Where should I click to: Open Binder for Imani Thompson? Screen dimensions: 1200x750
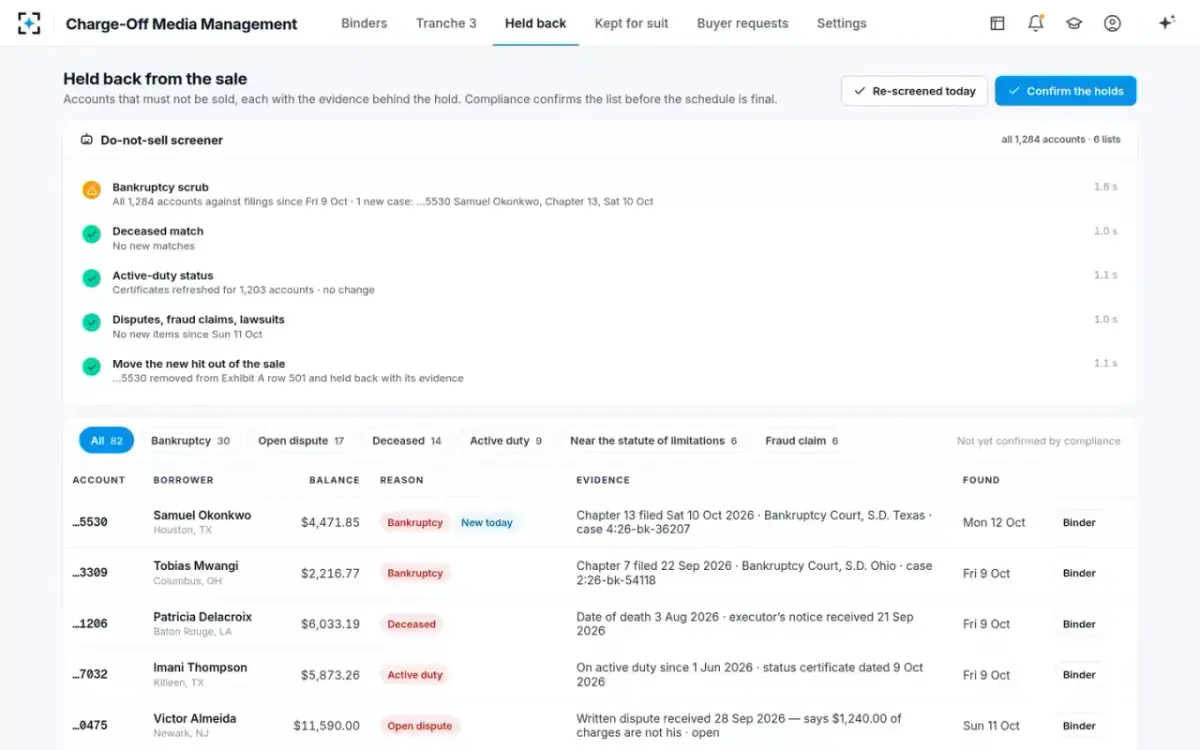click(1079, 675)
